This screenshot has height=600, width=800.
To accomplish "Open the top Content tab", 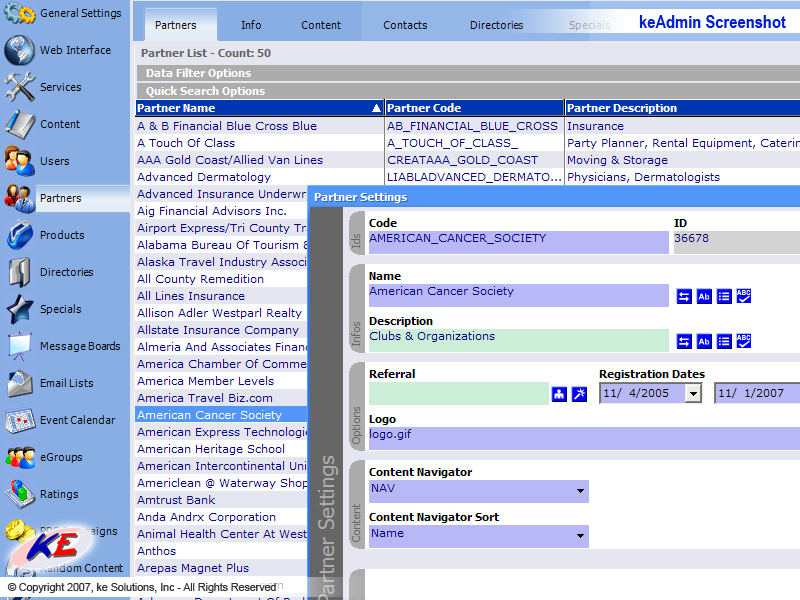I will (x=321, y=25).
